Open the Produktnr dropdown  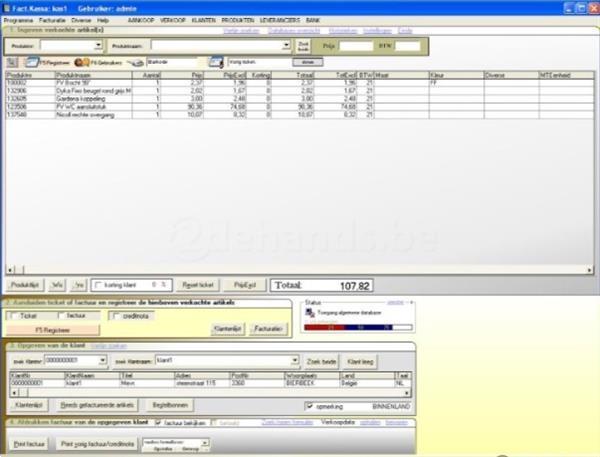(x=98, y=46)
